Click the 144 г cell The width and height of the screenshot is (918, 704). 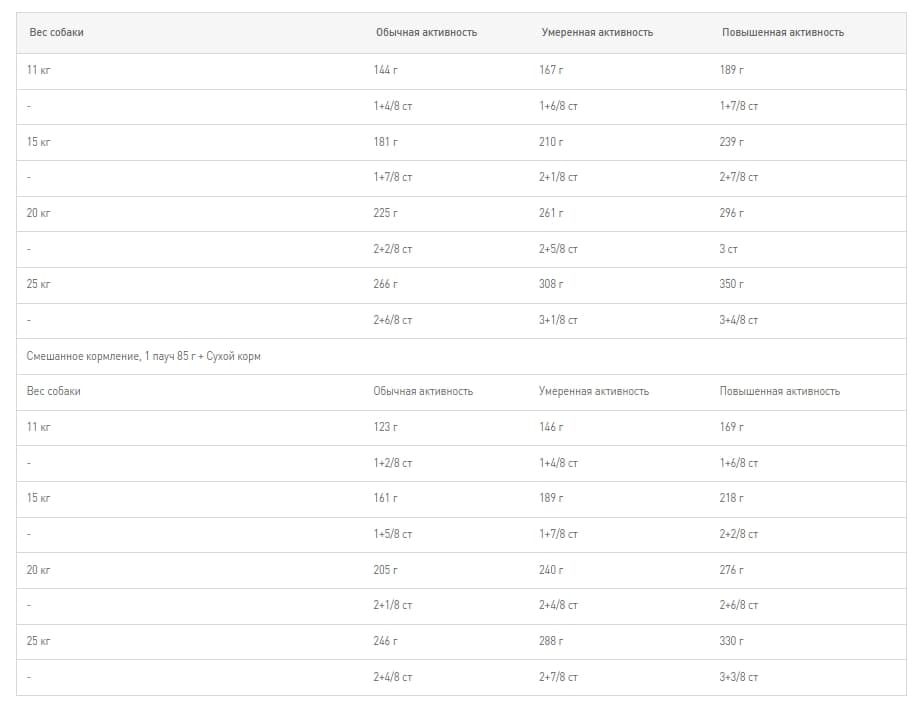(x=385, y=70)
